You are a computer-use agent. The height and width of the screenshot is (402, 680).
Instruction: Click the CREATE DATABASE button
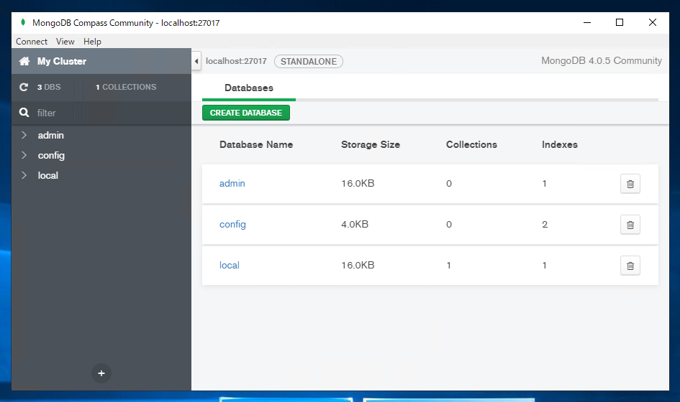246,113
